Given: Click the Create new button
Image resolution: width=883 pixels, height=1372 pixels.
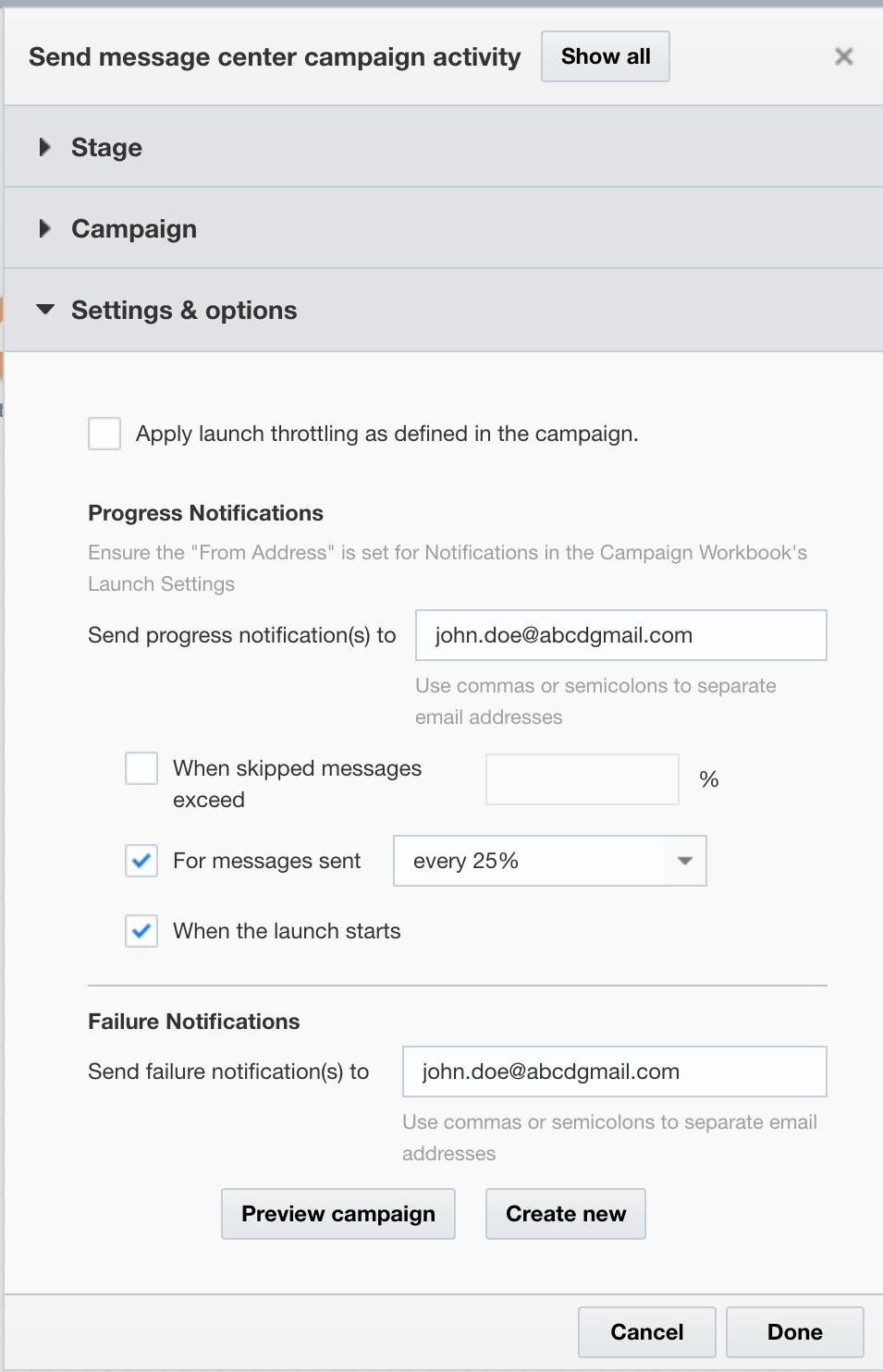Looking at the screenshot, I should click(566, 1214).
